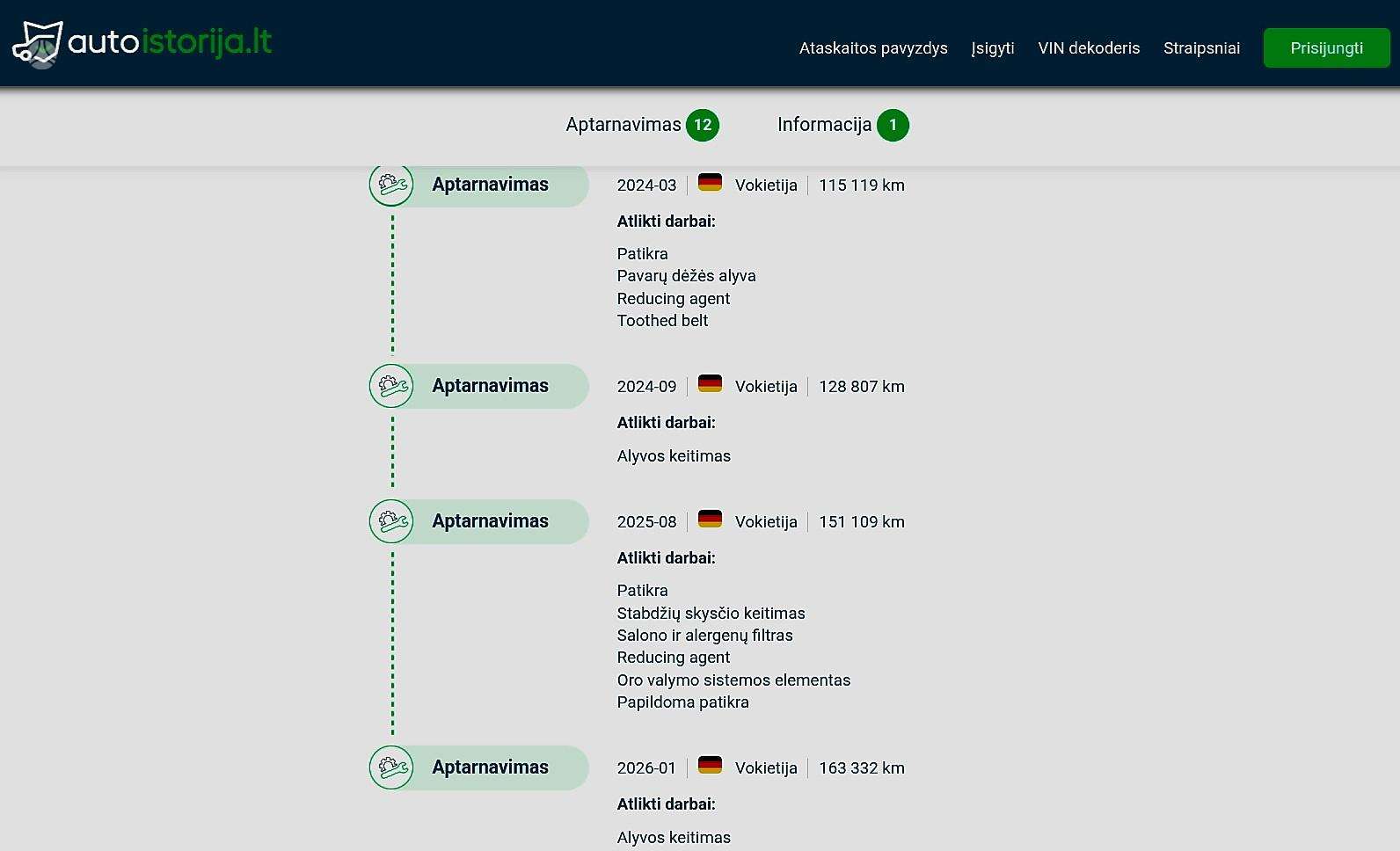This screenshot has width=1400, height=851.
Task: Click the Pavarų dėžės alyva work item
Action: [x=686, y=276]
